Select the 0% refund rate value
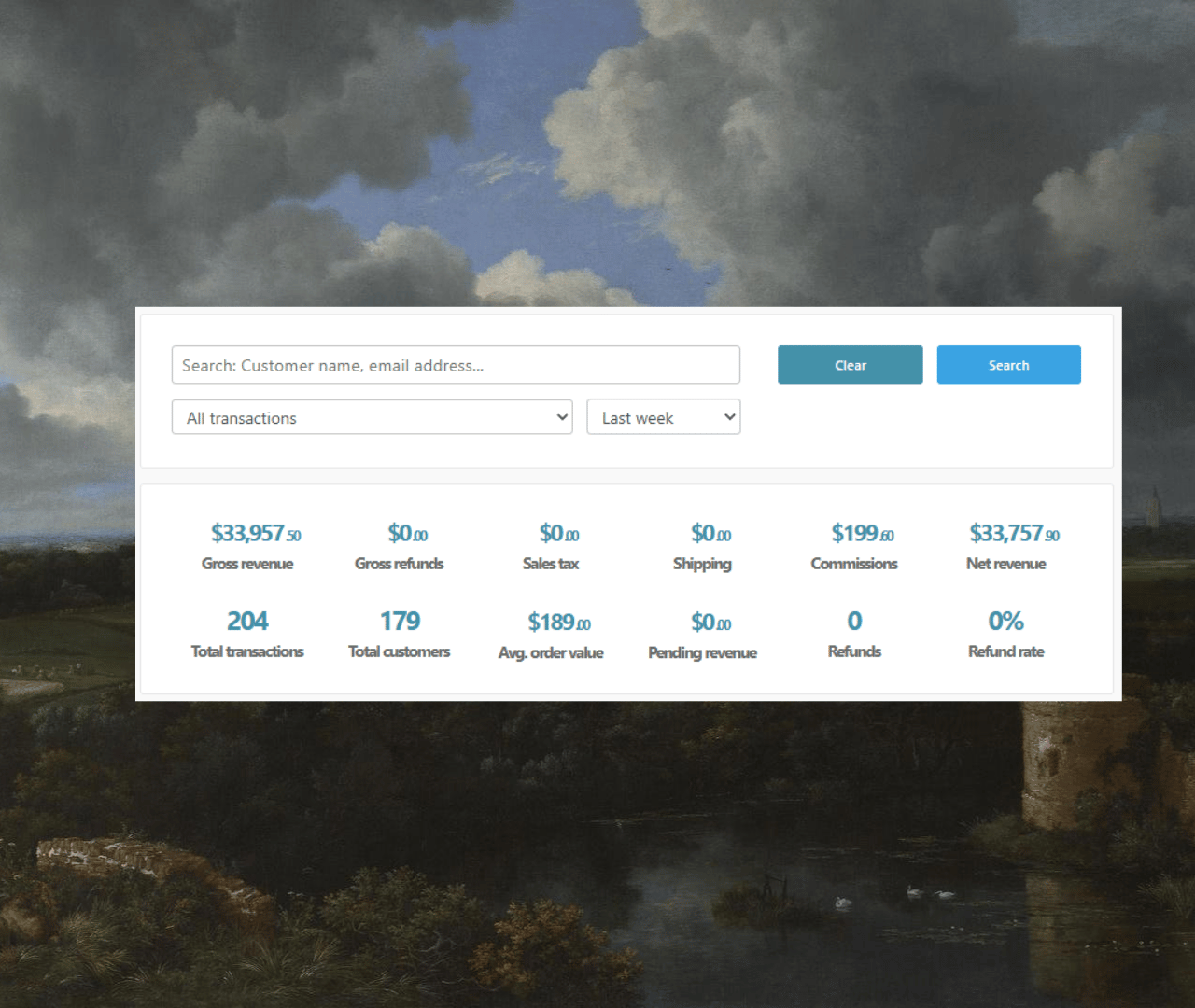This screenshot has width=1195, height=1008. point(1006,621)
